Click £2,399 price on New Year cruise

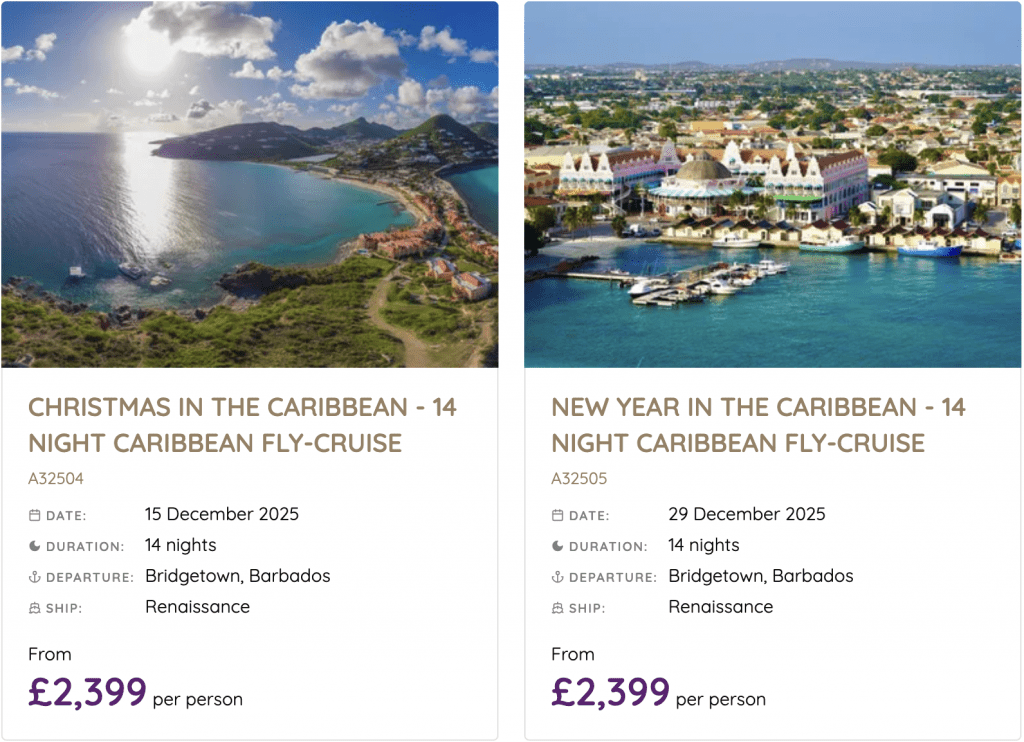tap(610, 691)
